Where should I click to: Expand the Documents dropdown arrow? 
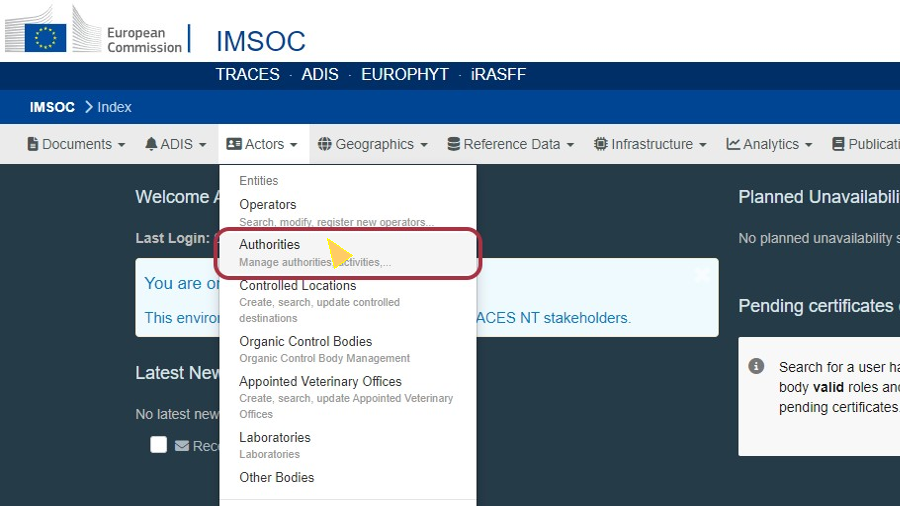(122, 145)
